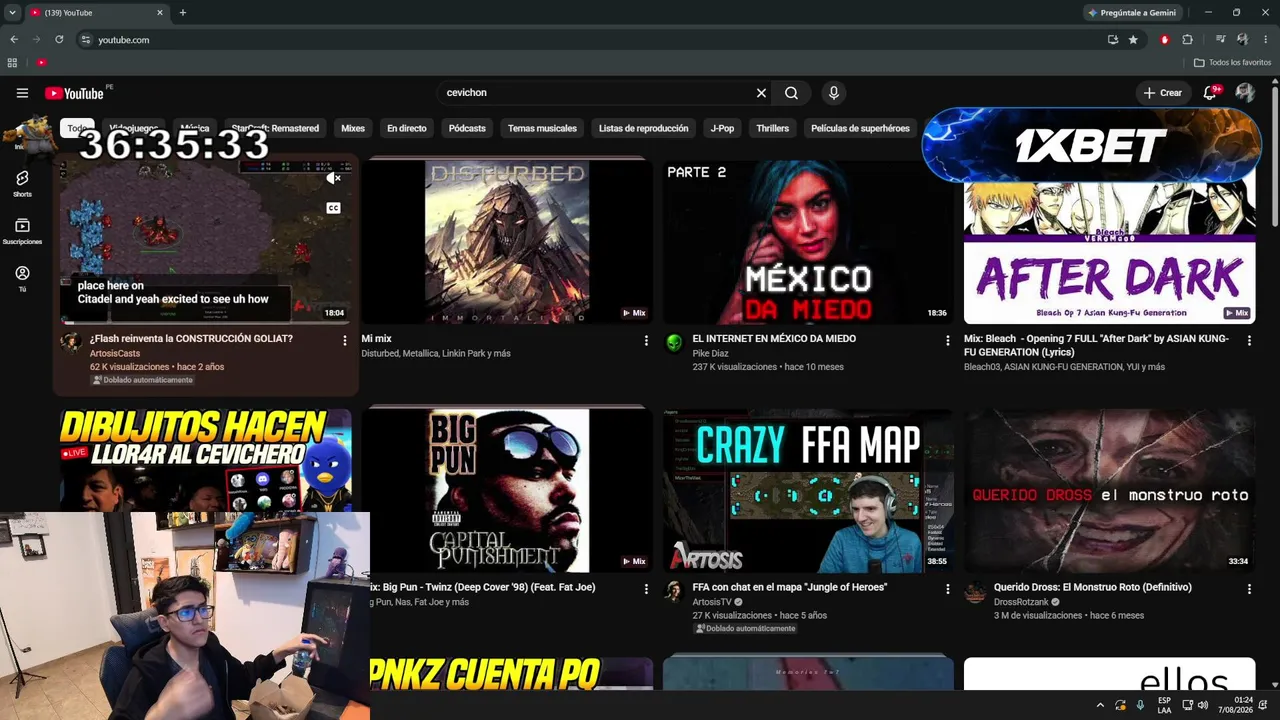The width and height of the screenshot is (1280, 720).
Task: Open the apps grid in bookmarks bar
Action: coord(12,63)
